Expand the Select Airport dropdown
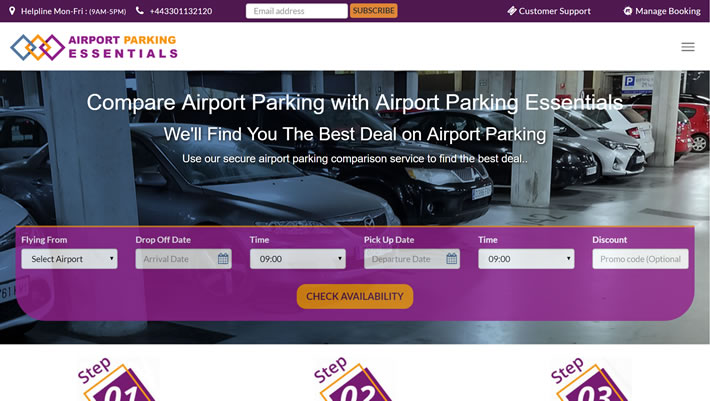This screenshot has width=710, height=401. 69,259
